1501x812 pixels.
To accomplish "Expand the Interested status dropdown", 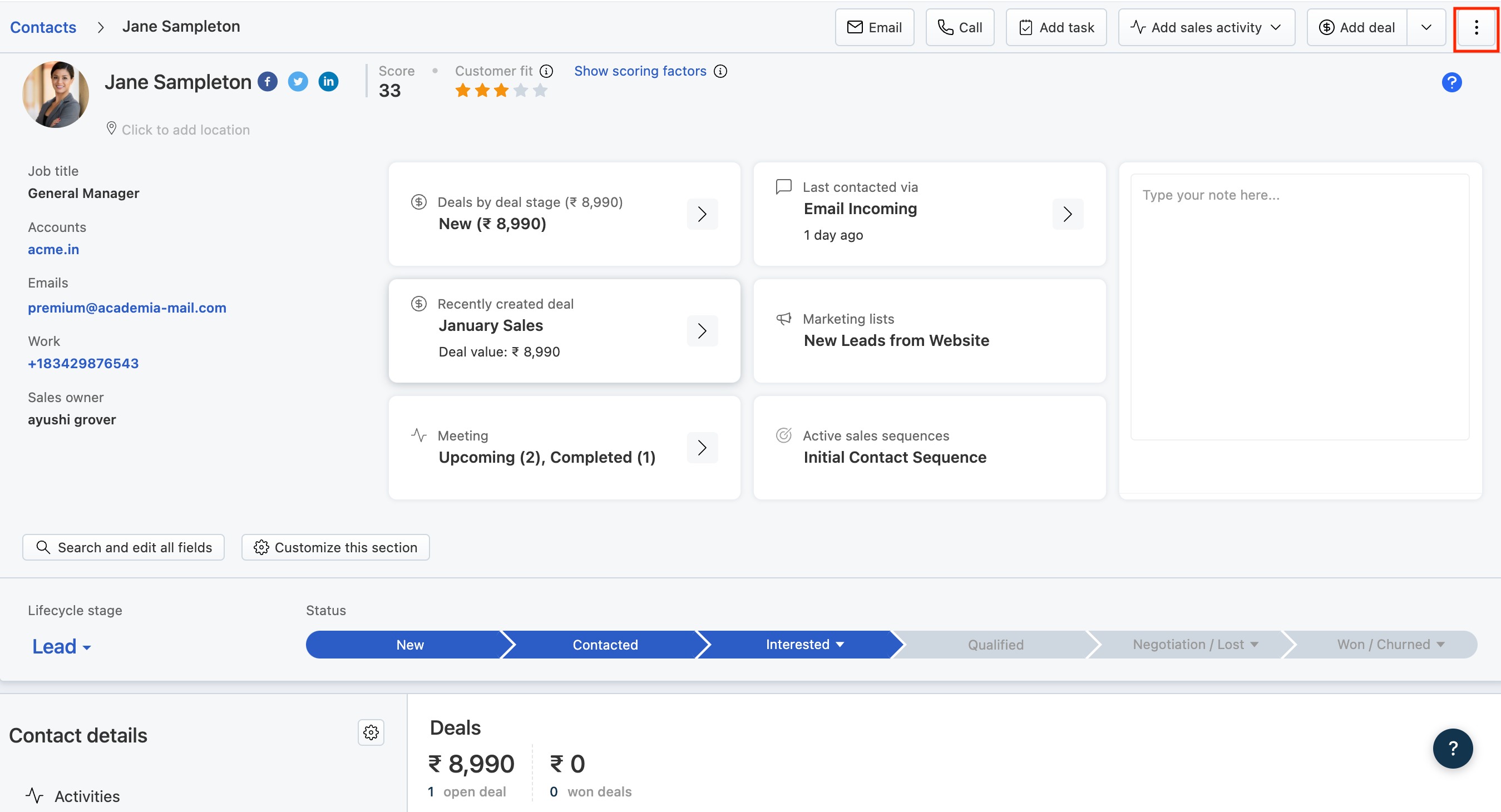I will (840, 644).
